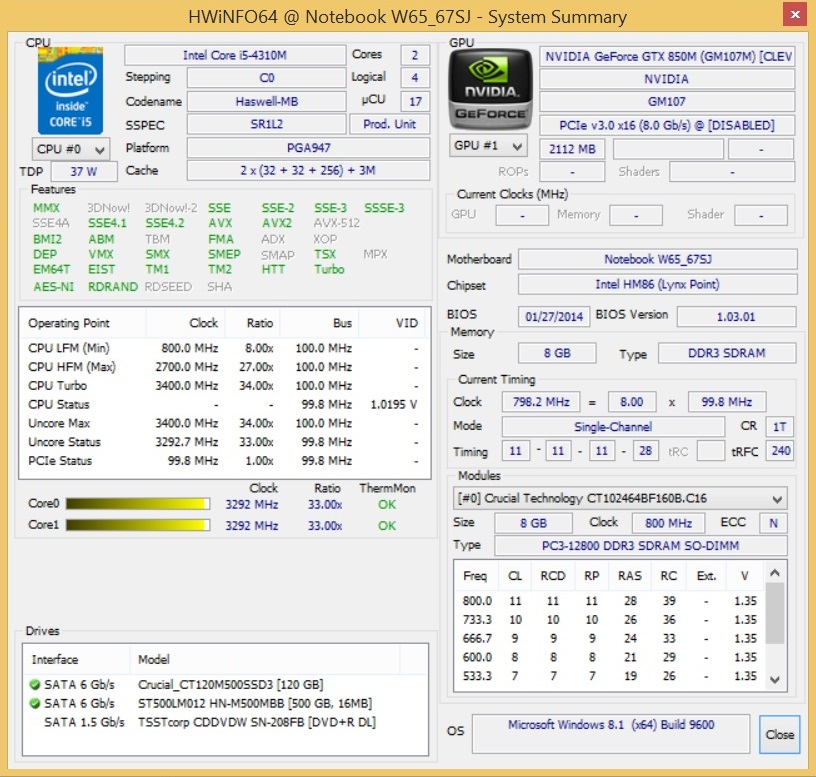Open the CPU #0 selector dropdown
Viewport: 816px width, 777px height.
click(x=71, y=149)
